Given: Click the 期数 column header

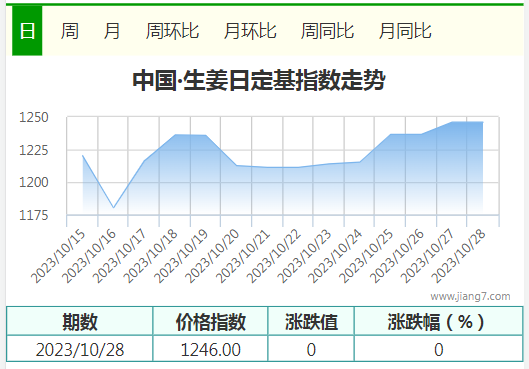Looking at the screenshot, I should [80, 321].
